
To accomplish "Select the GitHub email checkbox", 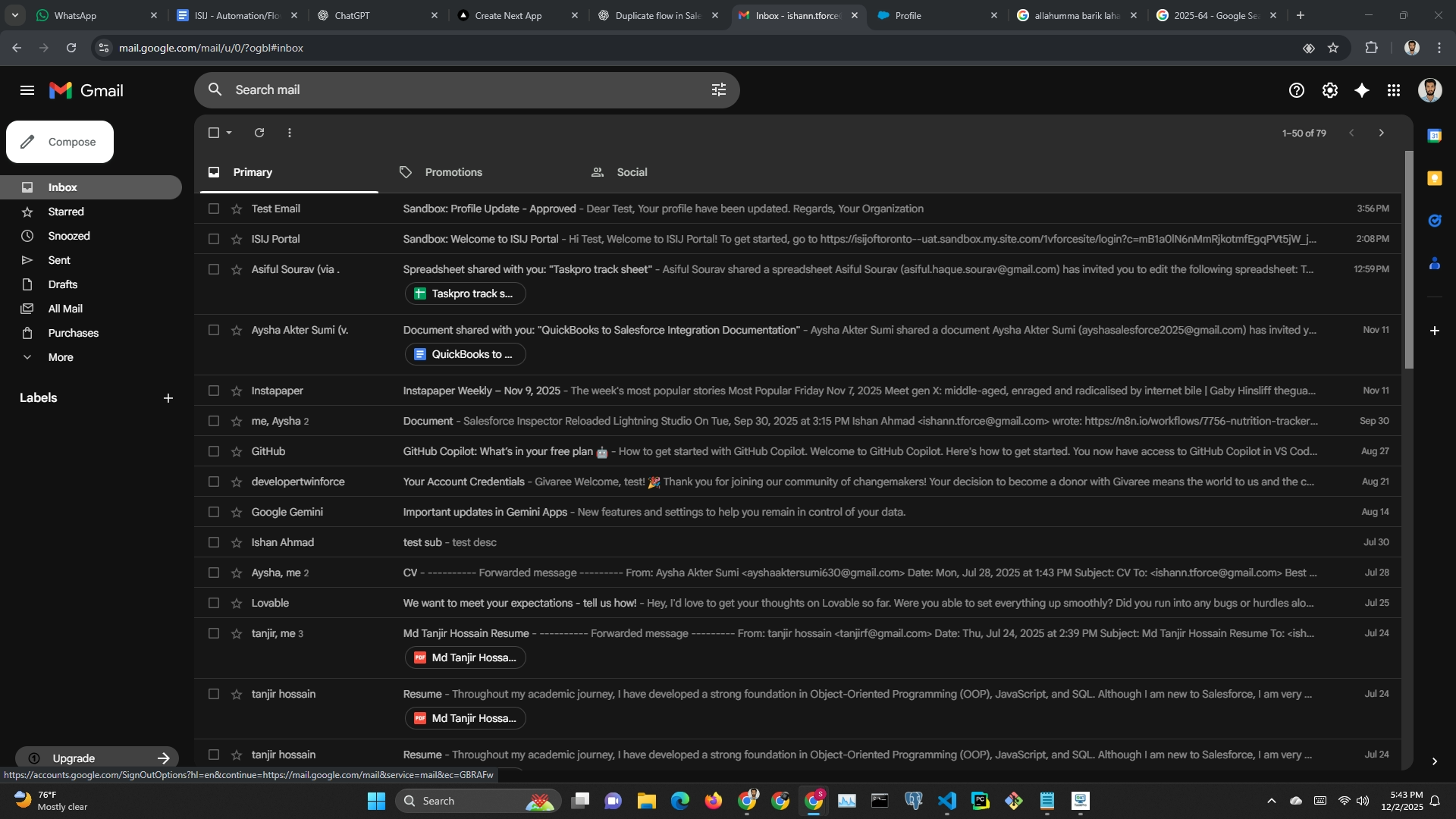I will pos(214,451).
